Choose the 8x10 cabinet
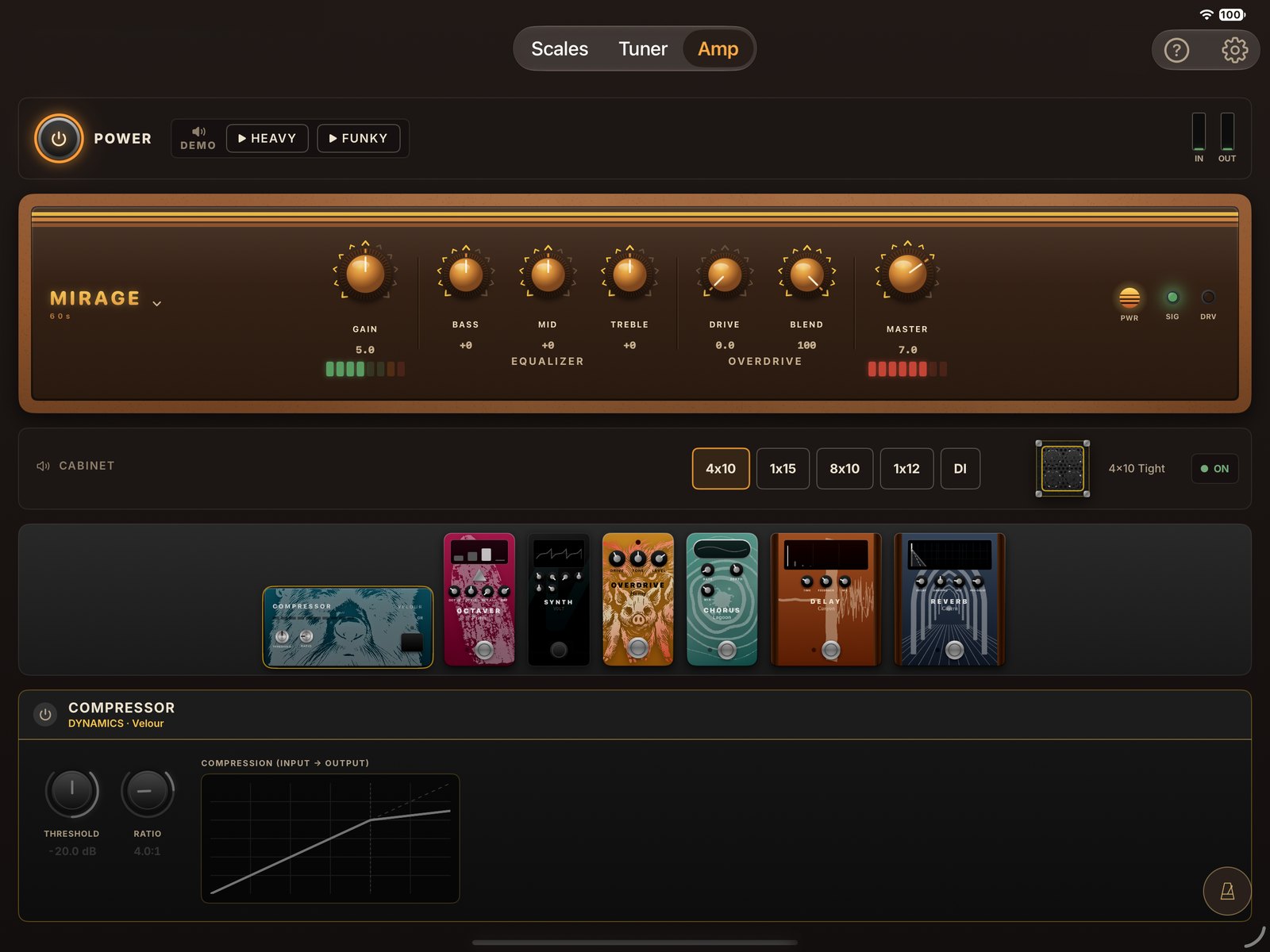Viewport: 1270px width, 952px height. (845, 468)
